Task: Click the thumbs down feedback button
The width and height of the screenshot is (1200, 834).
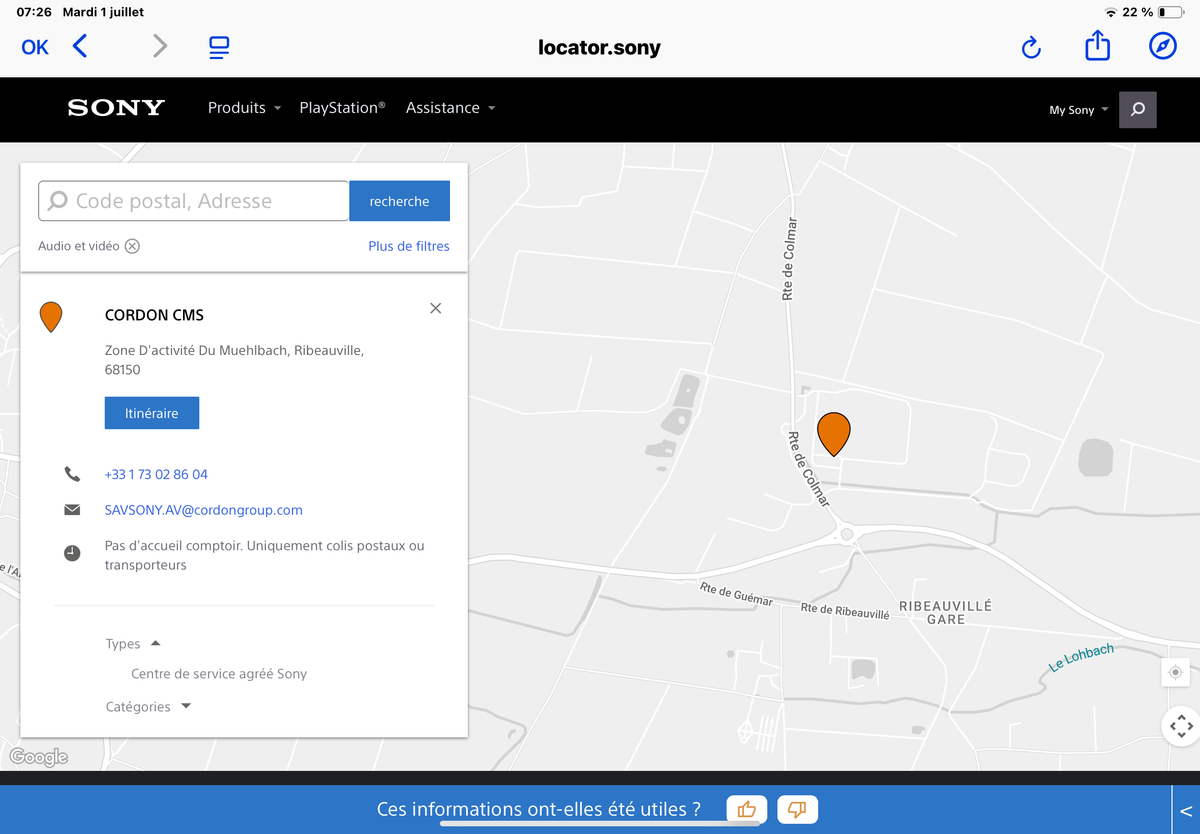Action: tap(797, 809)
